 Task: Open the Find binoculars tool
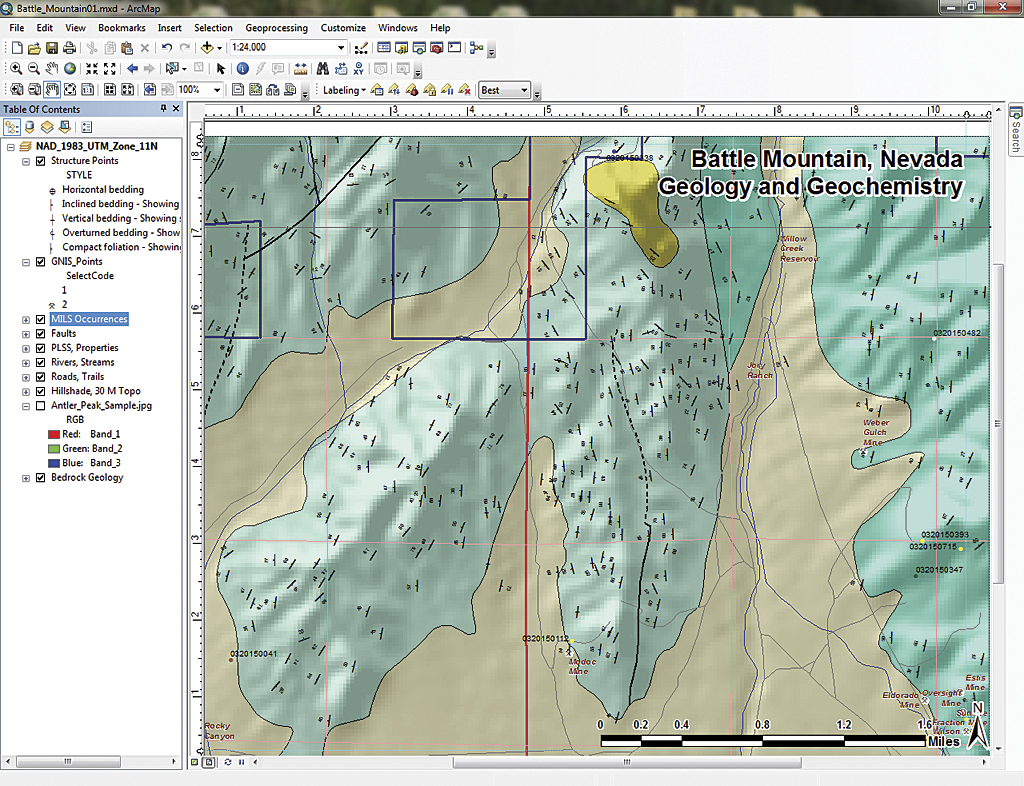pyautogui.click(x=323, y=69)
